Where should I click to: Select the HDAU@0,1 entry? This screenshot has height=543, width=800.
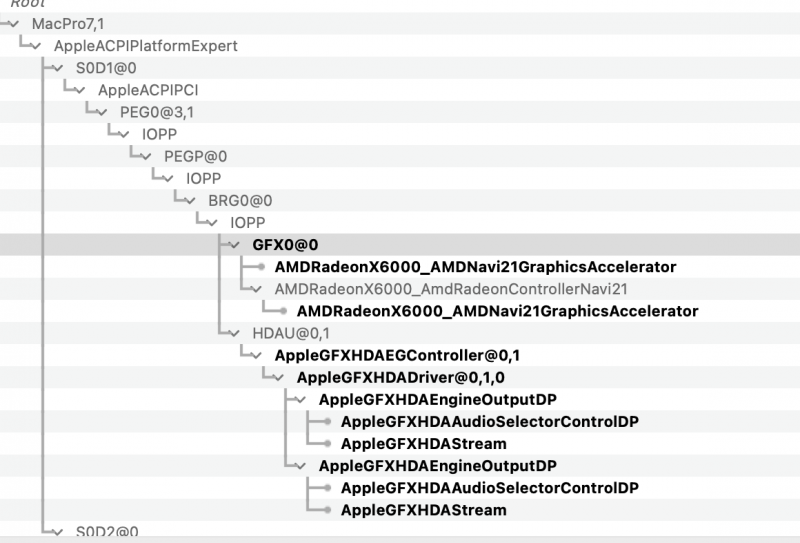[x=290, y=333]
